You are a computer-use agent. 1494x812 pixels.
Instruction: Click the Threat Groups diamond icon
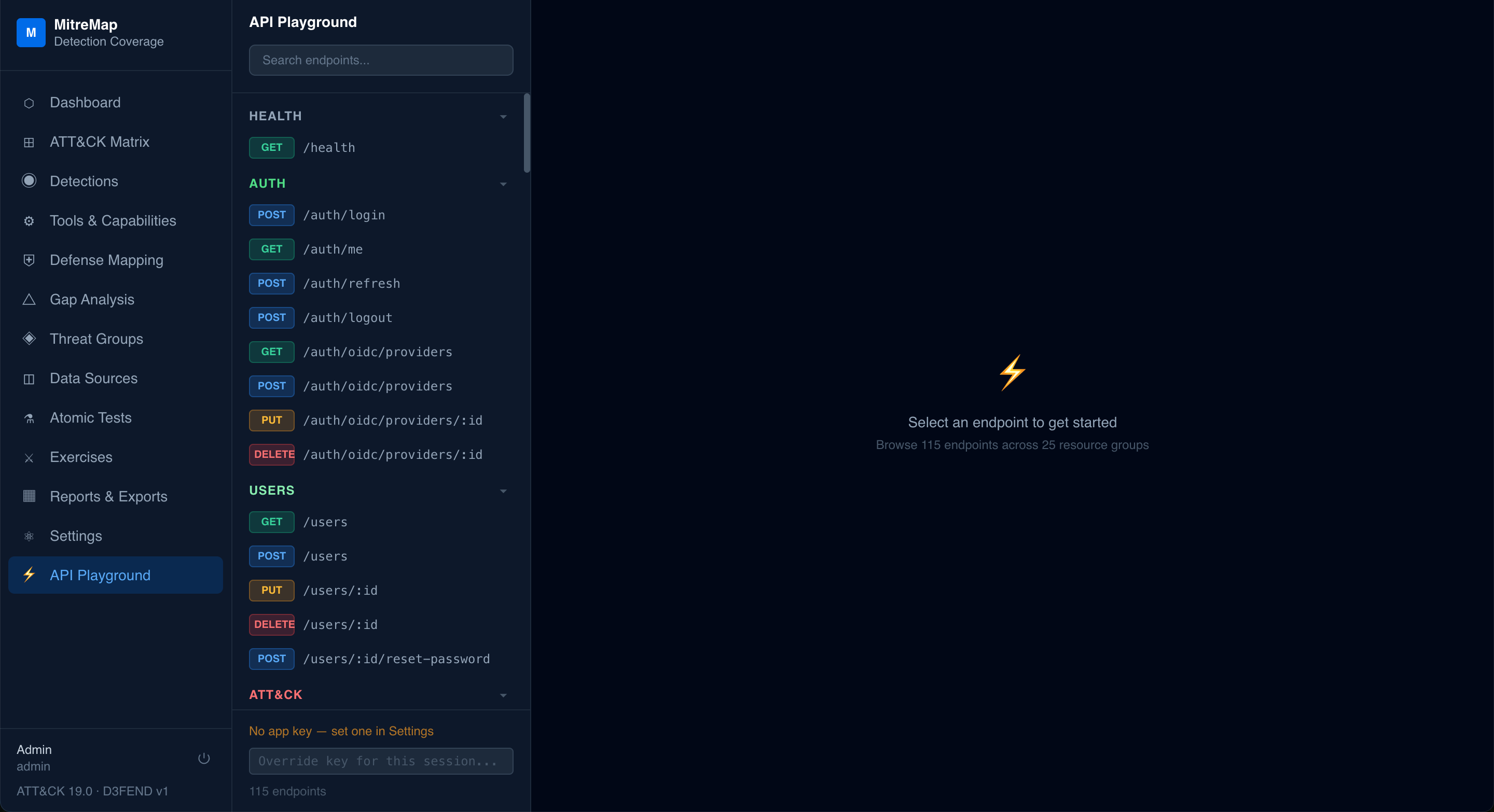[x=29, y=339]
